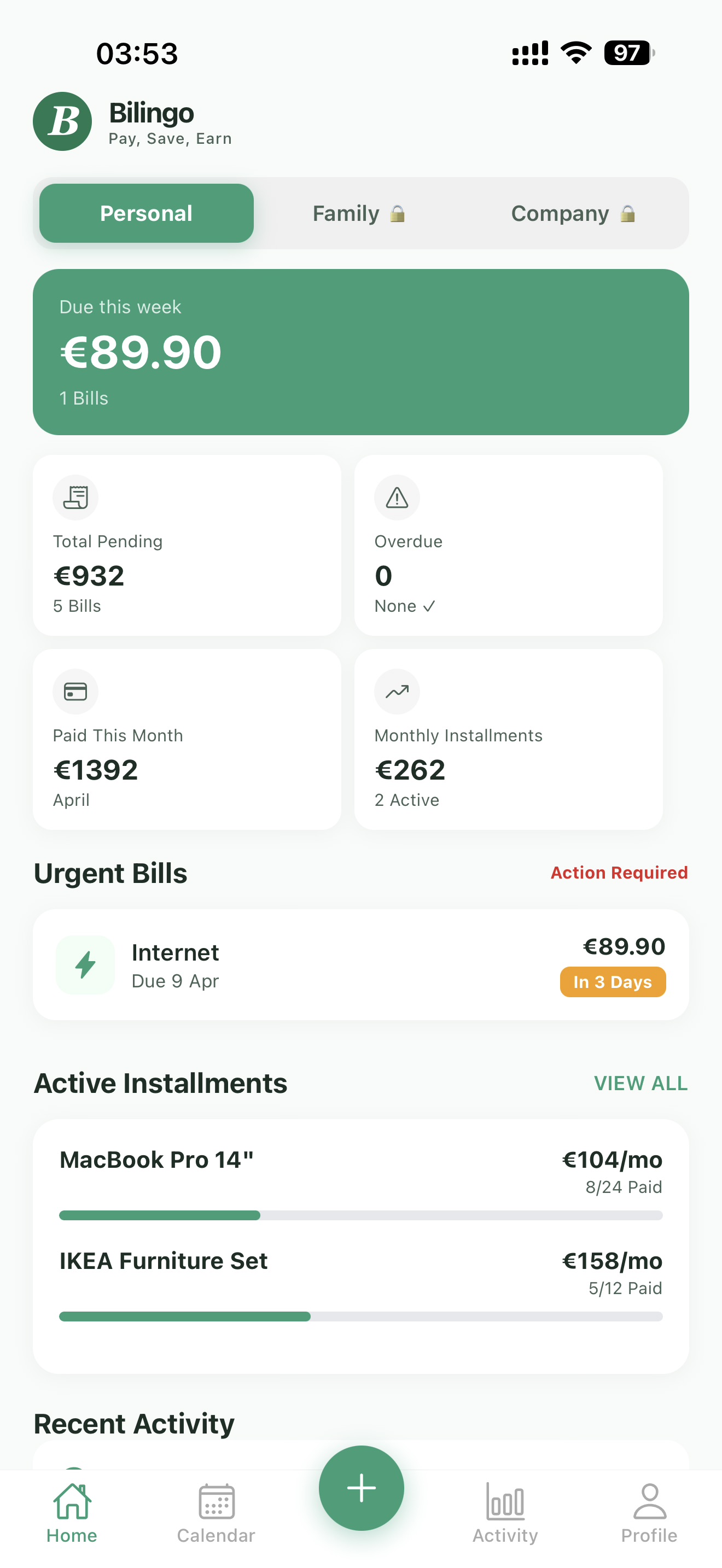This screenshot has height=1568, width=722.
Task: Tap the MacBook Pro installment progress bar
Action: coord(360,1215)
